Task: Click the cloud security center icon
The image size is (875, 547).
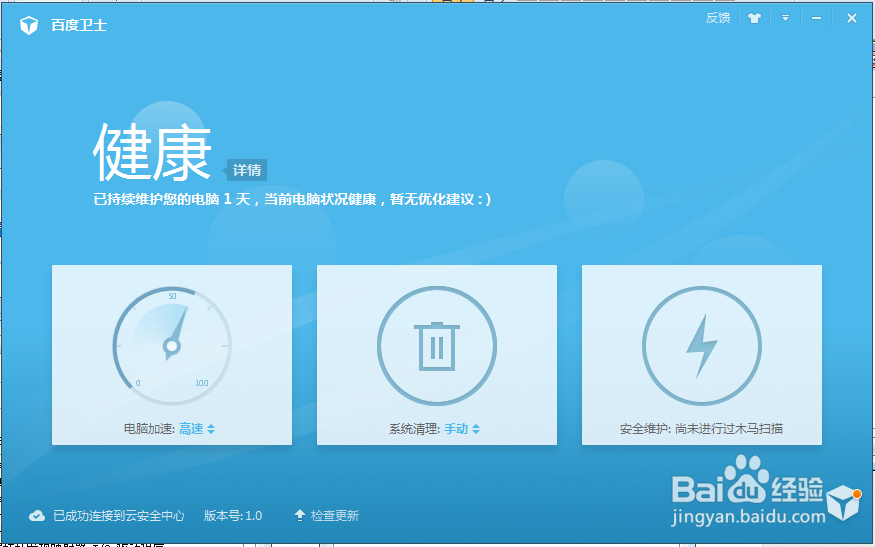Action: (x=37, y=515)
